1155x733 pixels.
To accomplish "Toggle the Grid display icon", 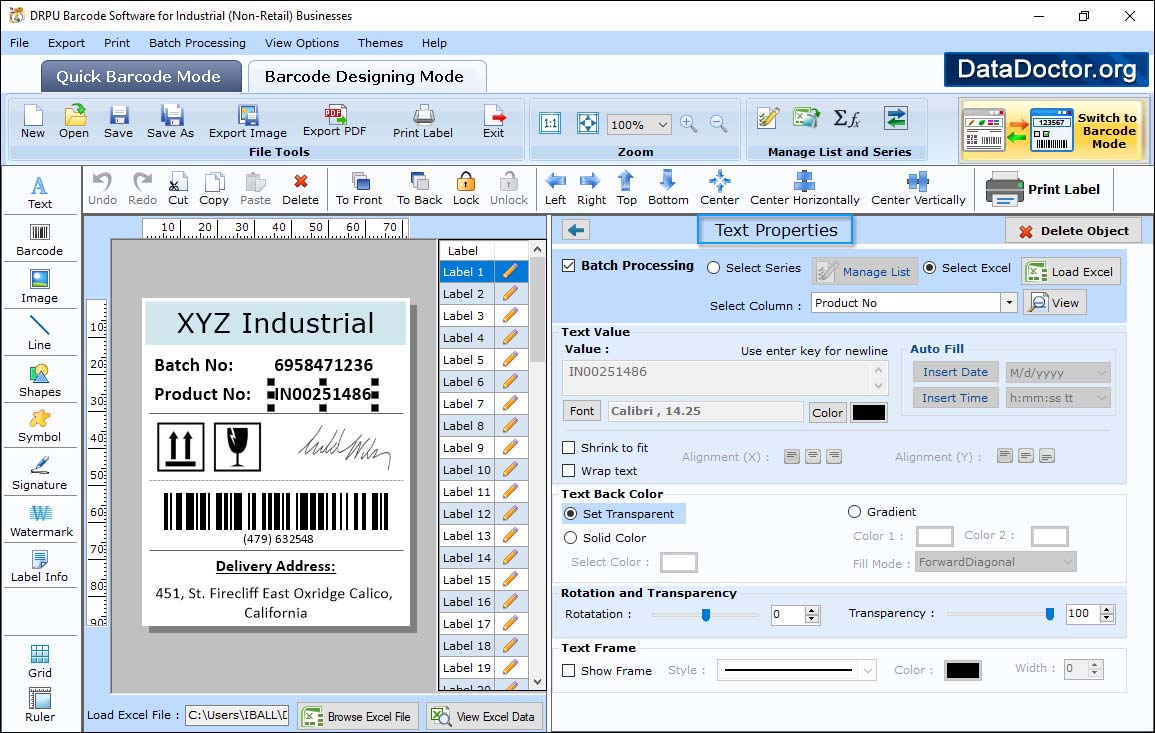I will pyautogui.click(x=40, y=660).
